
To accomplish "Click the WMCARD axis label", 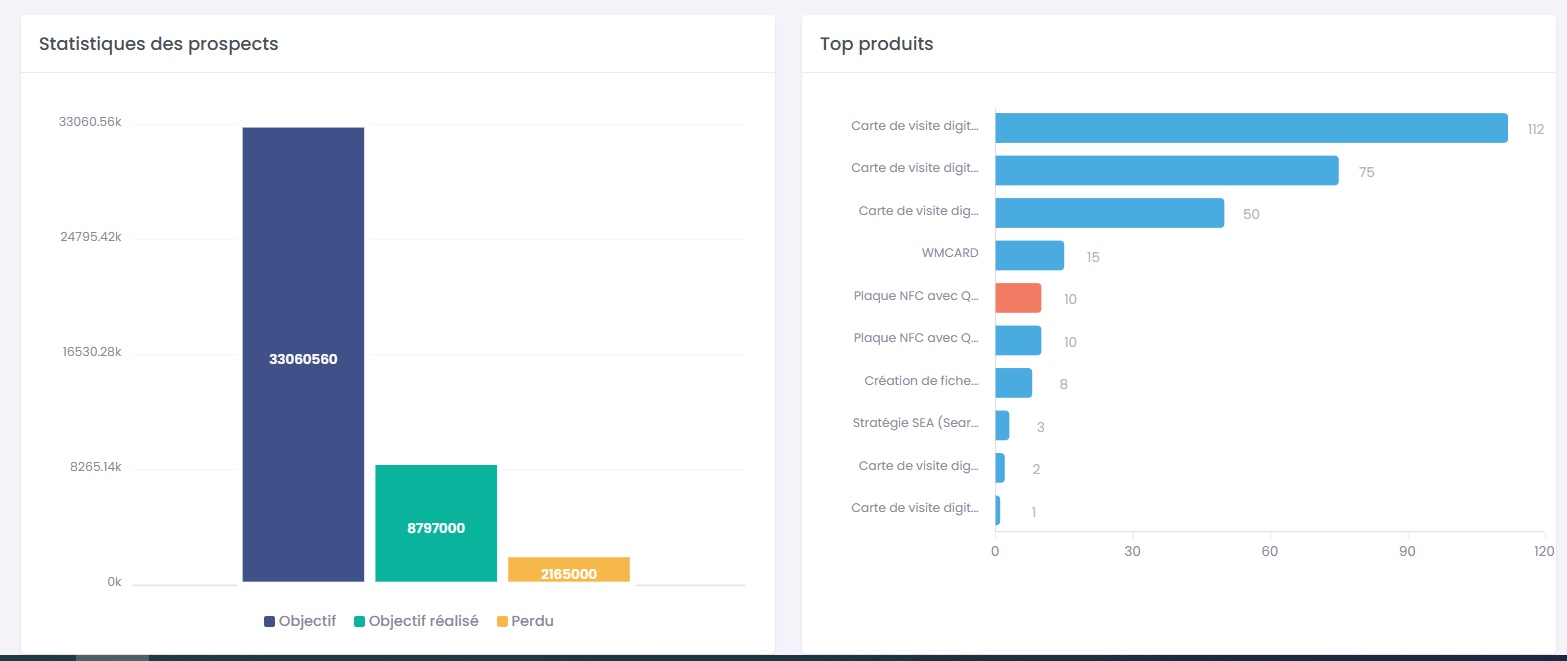I will pyautogui.click(x=950, y=253).
